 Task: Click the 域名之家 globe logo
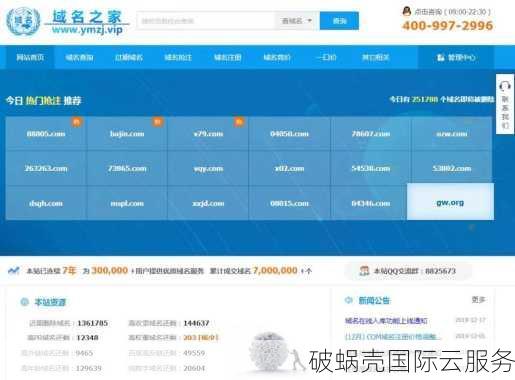click(23, 21)
